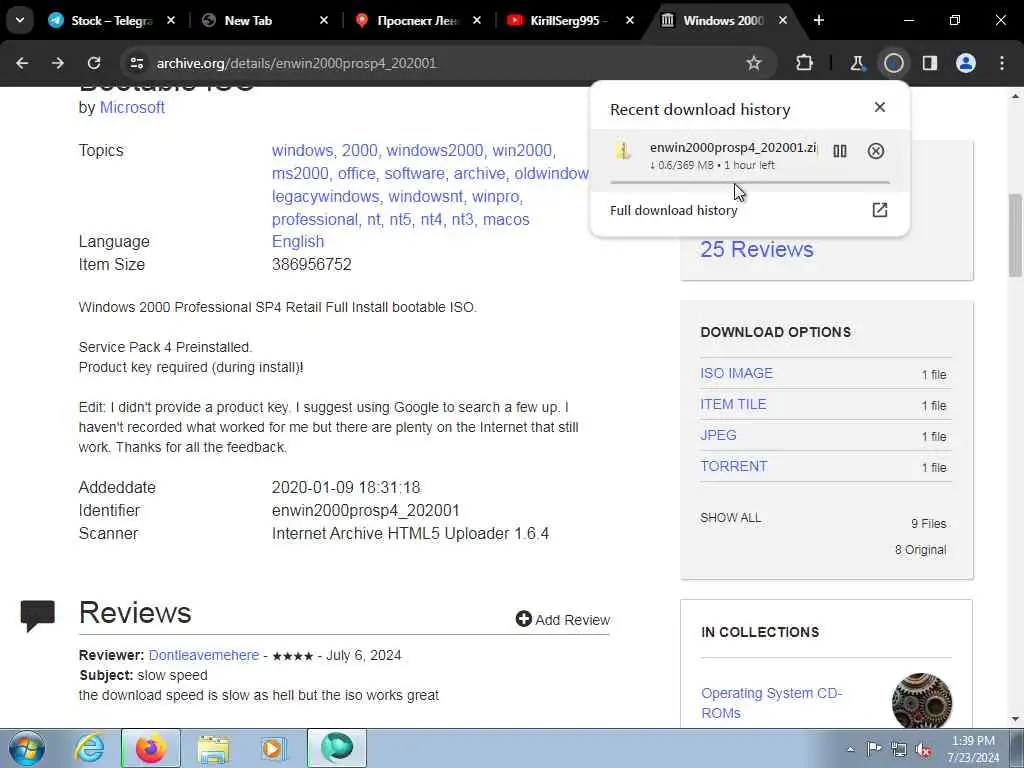This screenshot has width=1024, height=768.
Task: Open Chrome three-dot menu
Action: [x=1002, y=63]
